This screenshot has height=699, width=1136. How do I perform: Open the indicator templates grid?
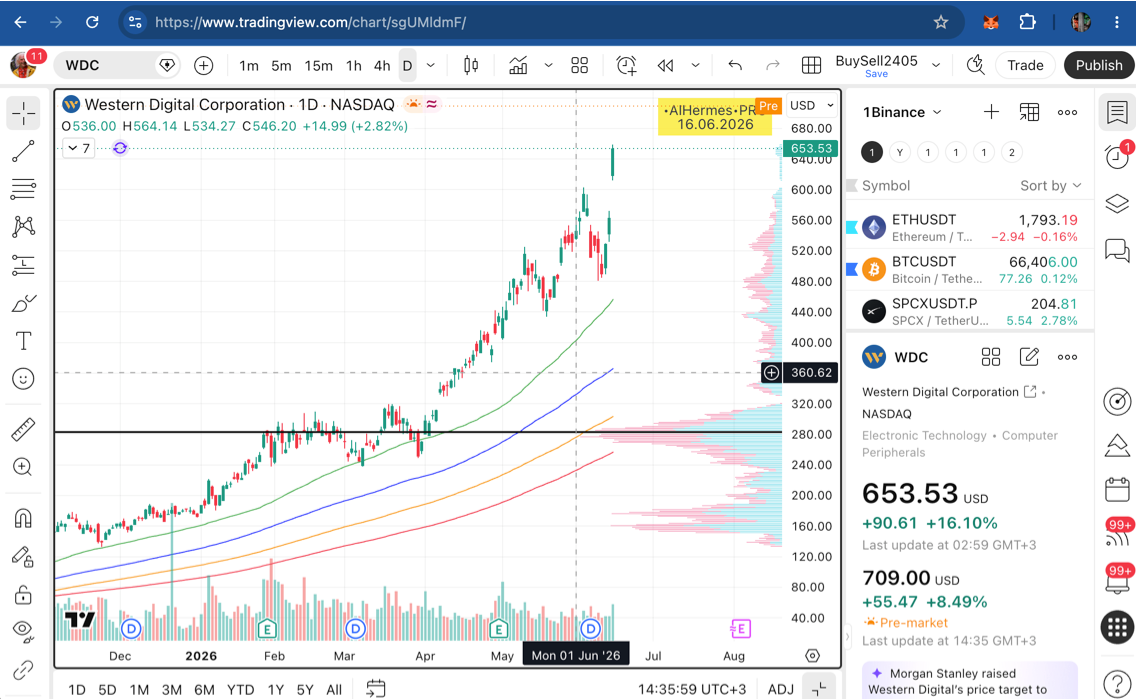pyautogui.click(x=580, y=65)
